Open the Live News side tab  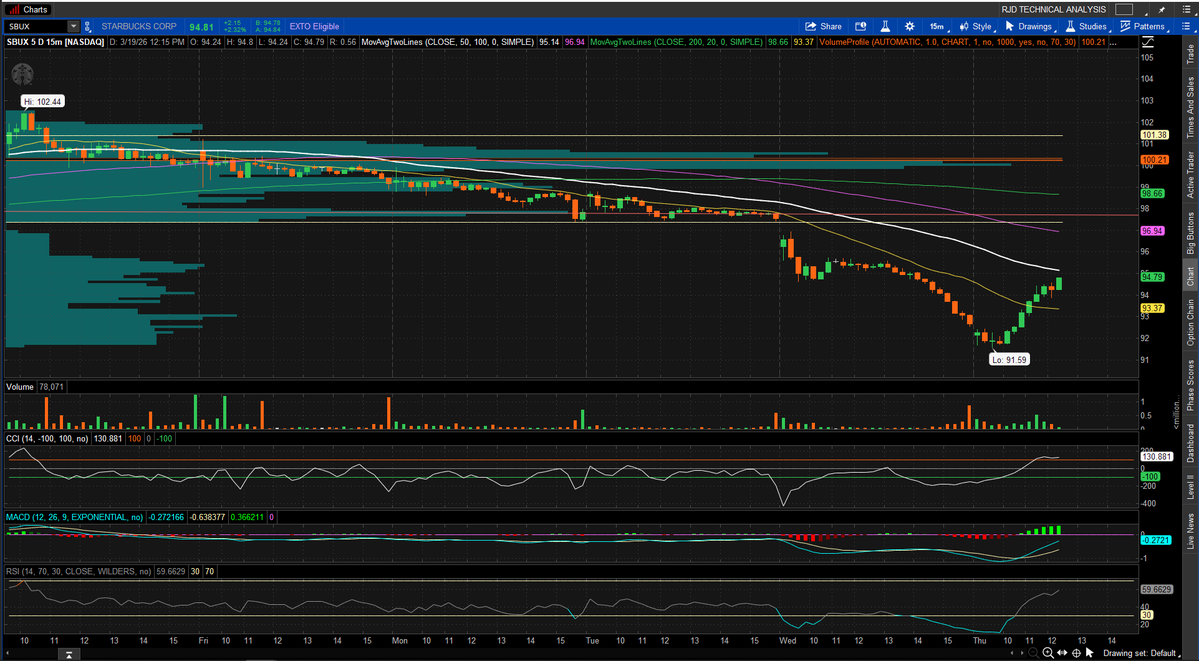coord(1190,531)
